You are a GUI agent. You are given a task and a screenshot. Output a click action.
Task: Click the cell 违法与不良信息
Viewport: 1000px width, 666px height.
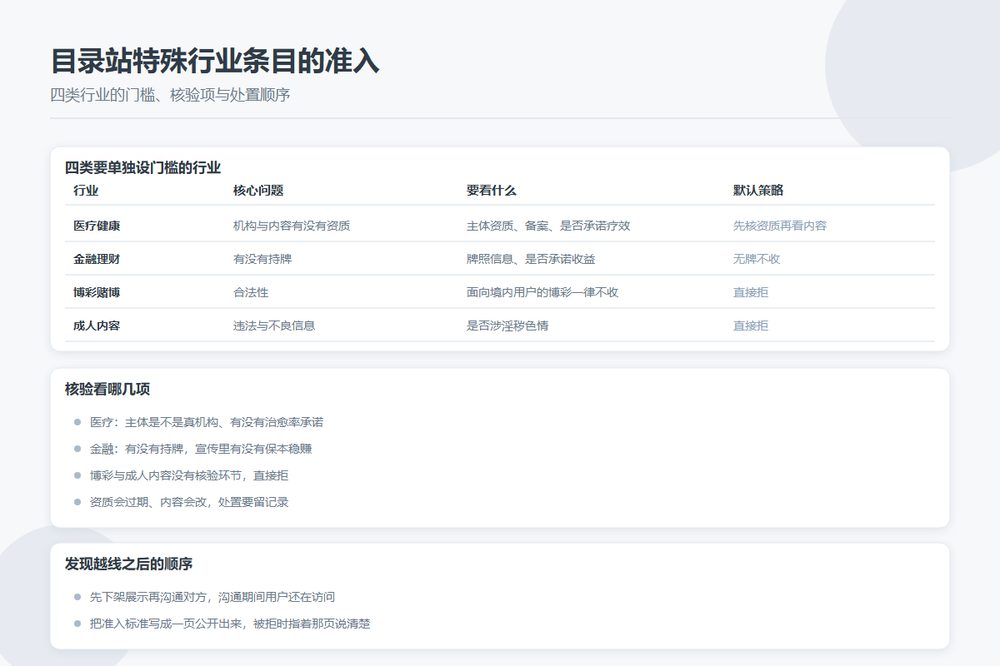[274, 325]
